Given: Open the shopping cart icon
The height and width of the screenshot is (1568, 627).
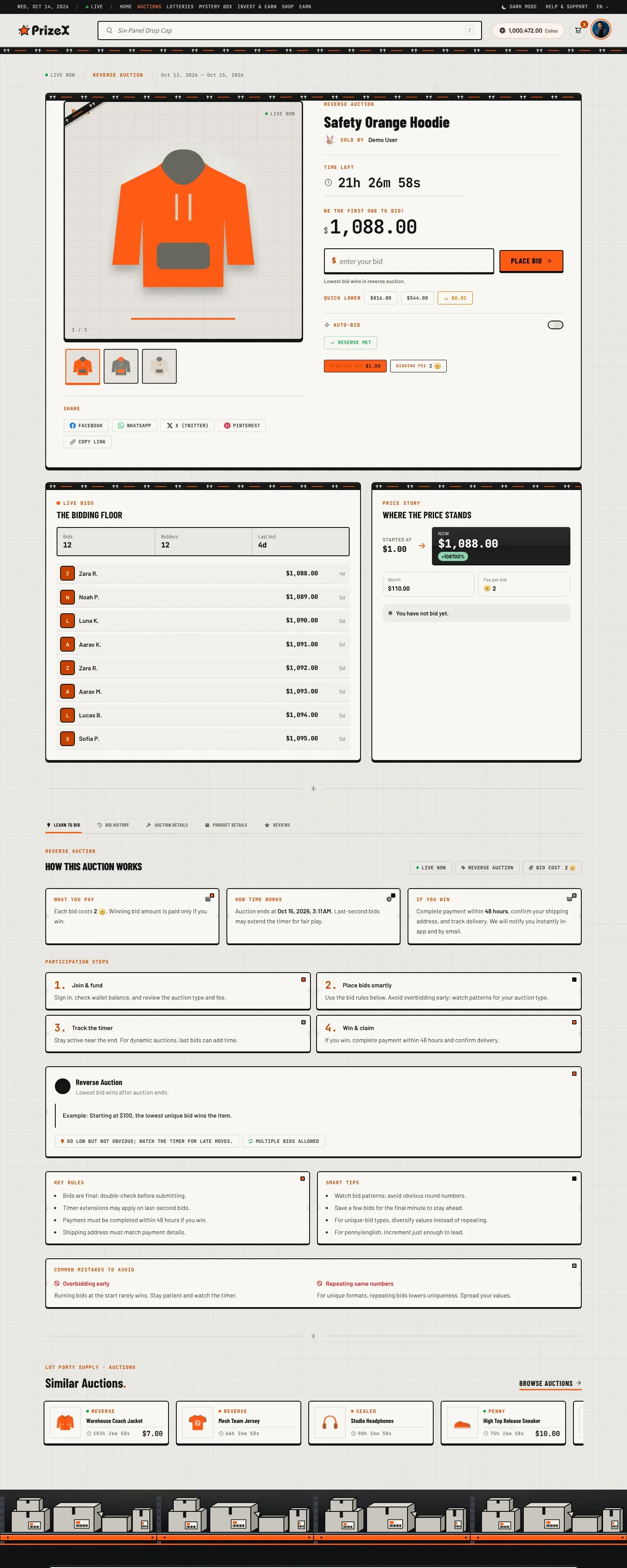Looking at the screenshot, I should (578, 30).
